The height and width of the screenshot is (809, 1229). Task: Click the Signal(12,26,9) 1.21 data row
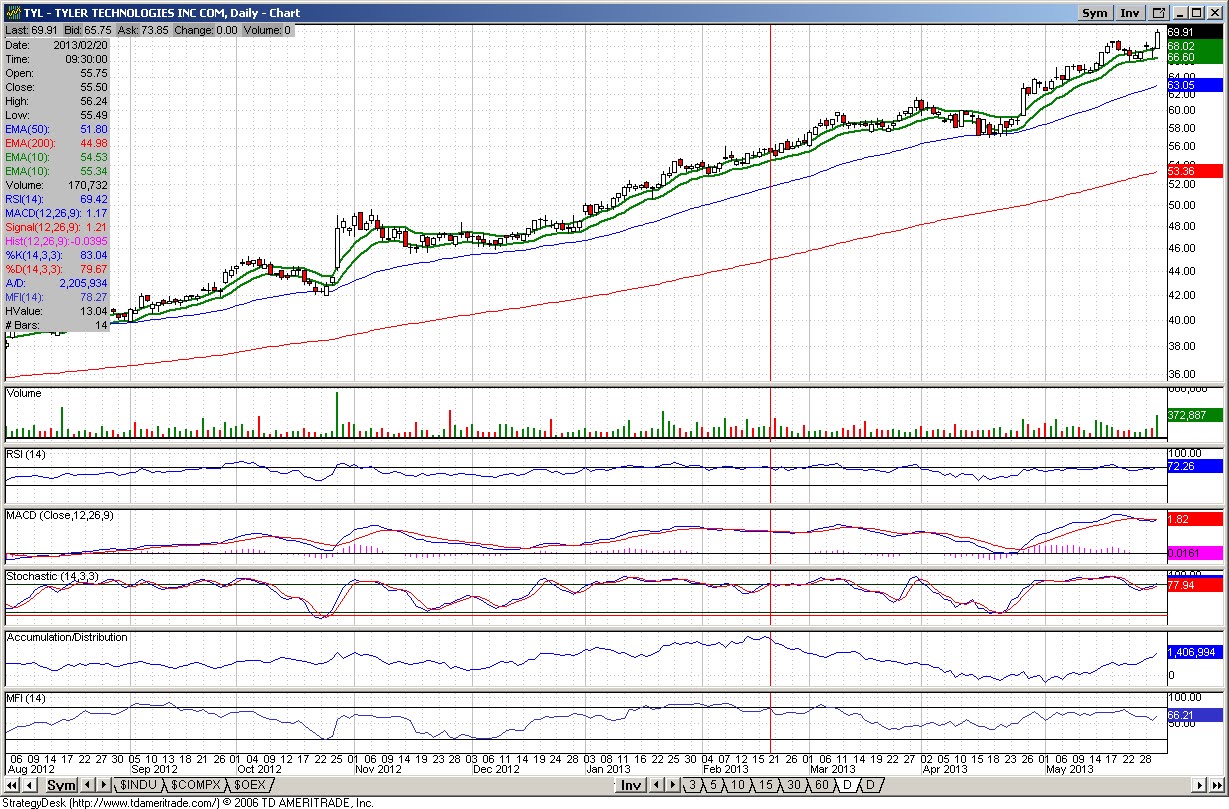click(x=56, y=227)
